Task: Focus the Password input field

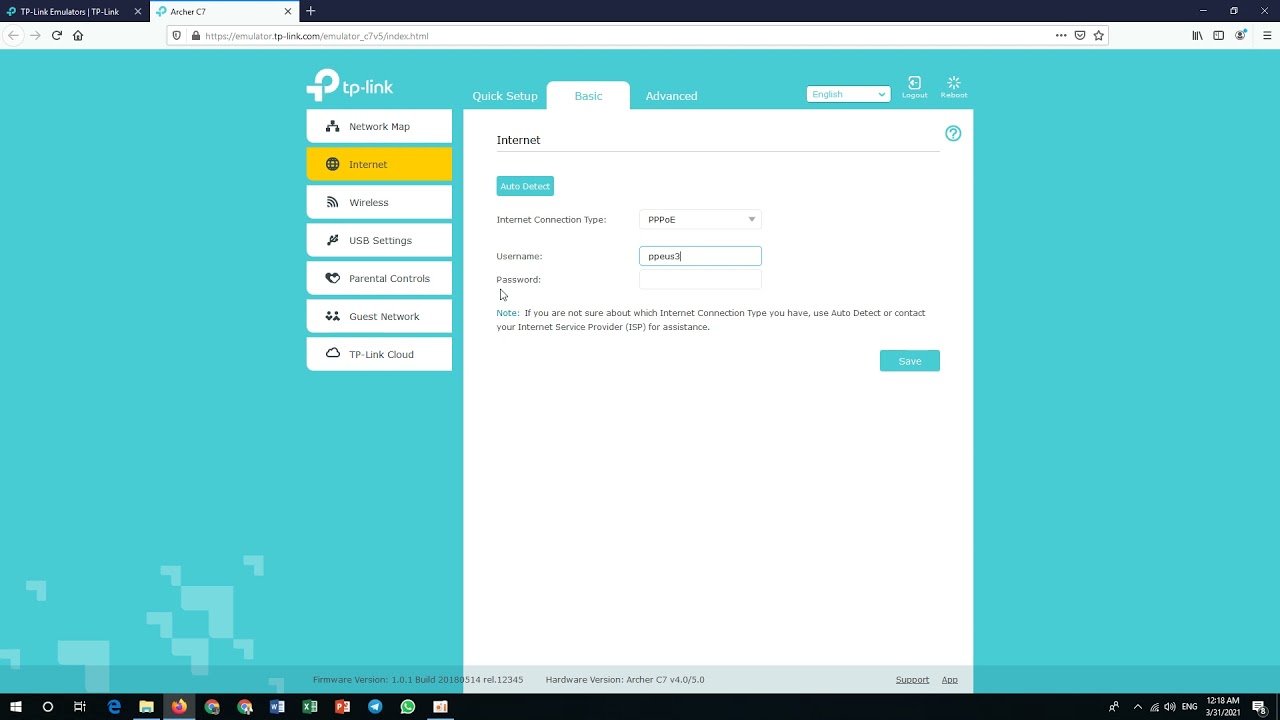Action: (x=700, y=280)
